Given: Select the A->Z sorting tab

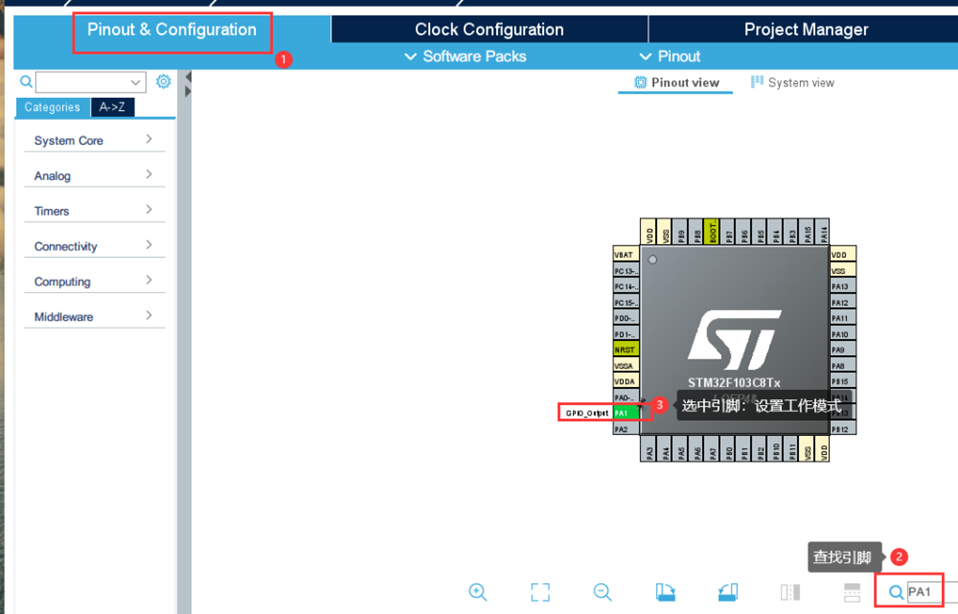Looking at the screenshot, I should tap(112, 107).
